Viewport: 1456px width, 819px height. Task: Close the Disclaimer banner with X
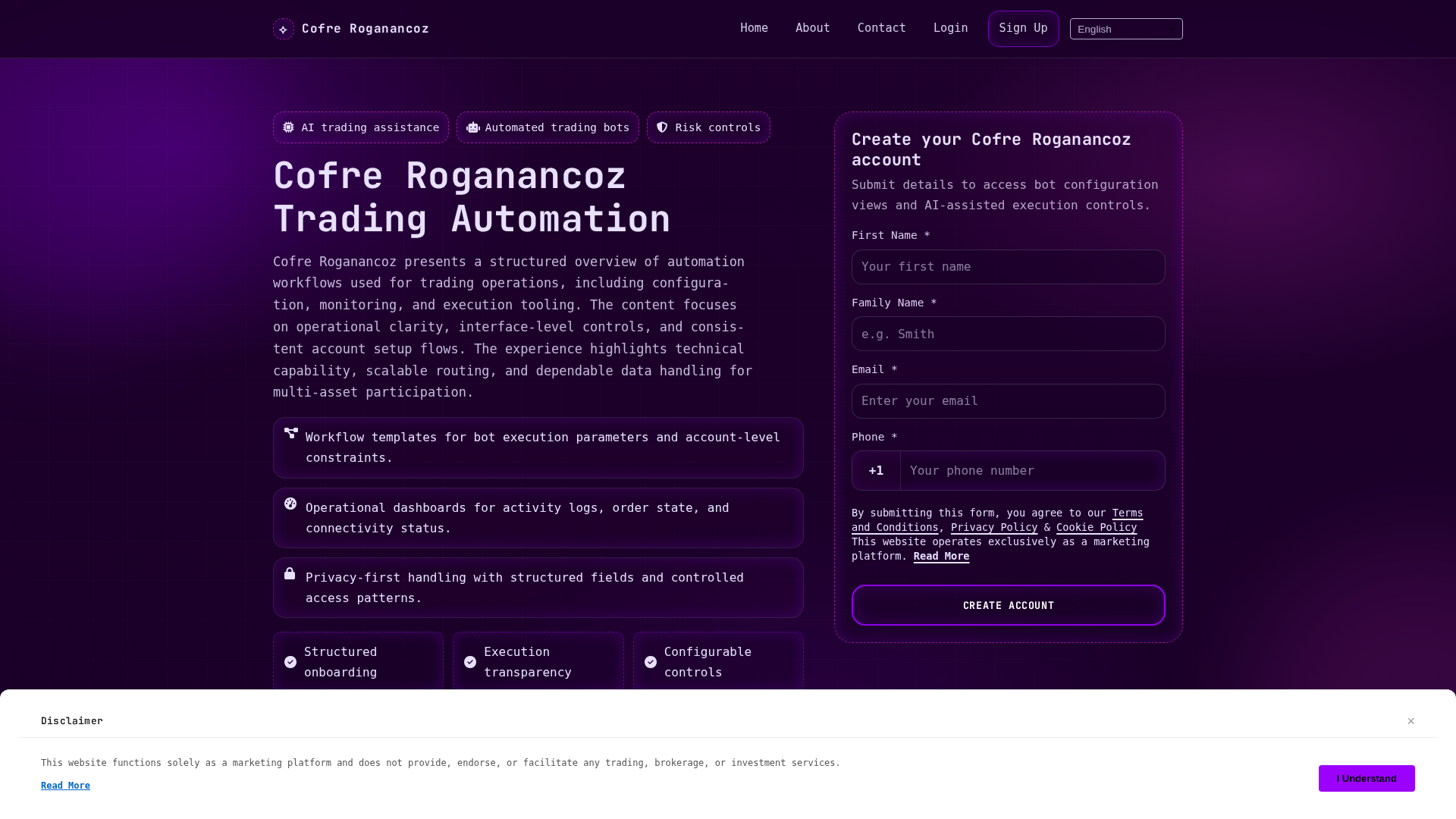1411,721
